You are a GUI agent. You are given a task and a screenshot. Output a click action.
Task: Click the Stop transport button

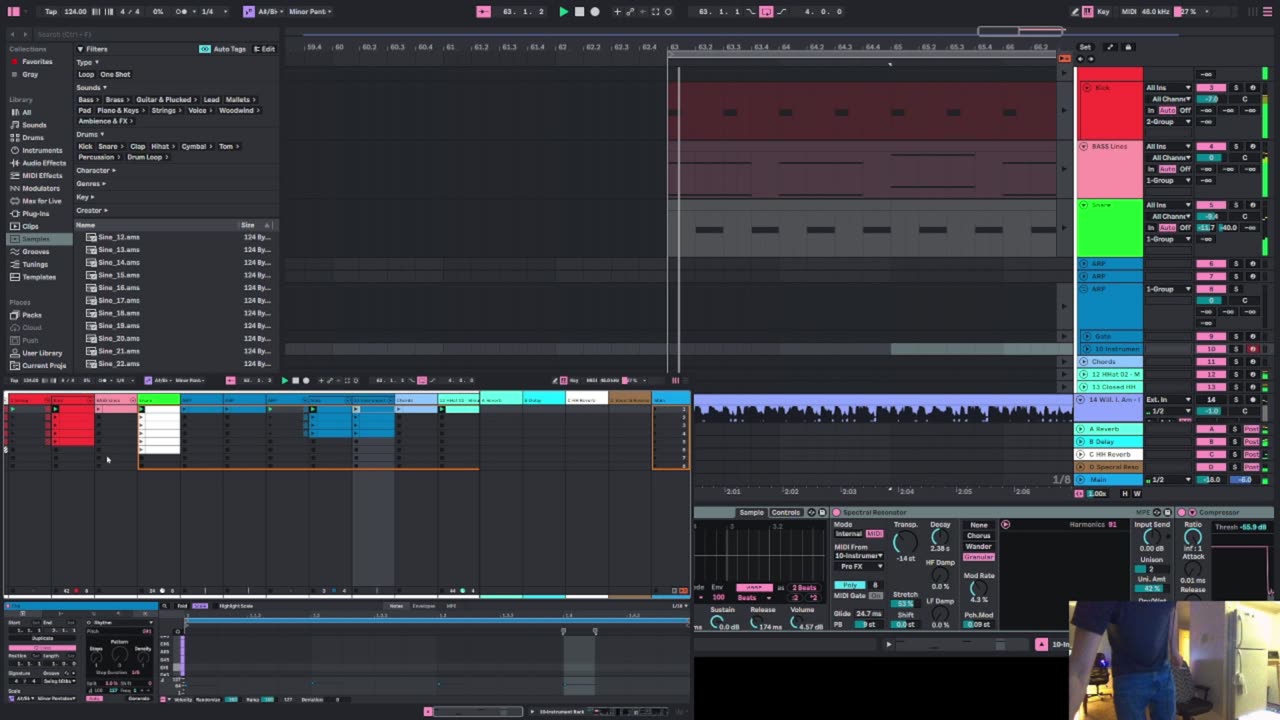pyautogui.click(x=579, y=12)
